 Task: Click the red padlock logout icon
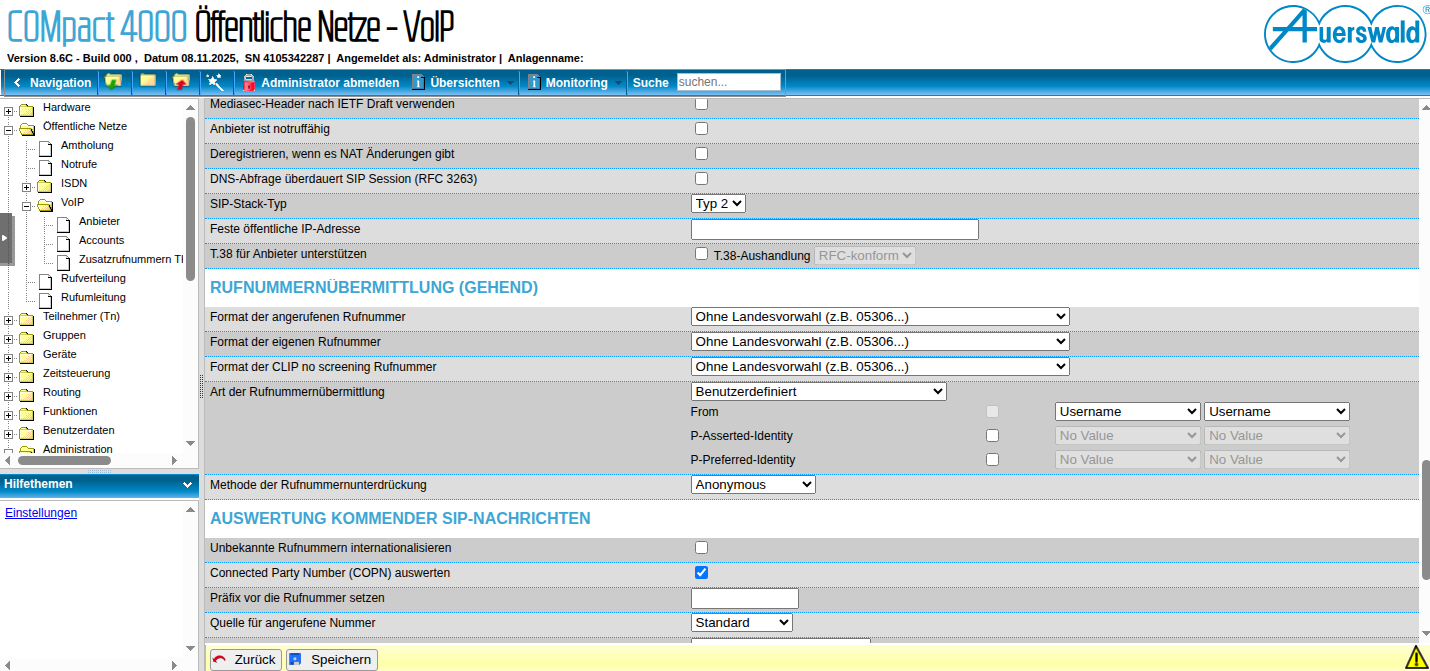(x=249, y=82)
